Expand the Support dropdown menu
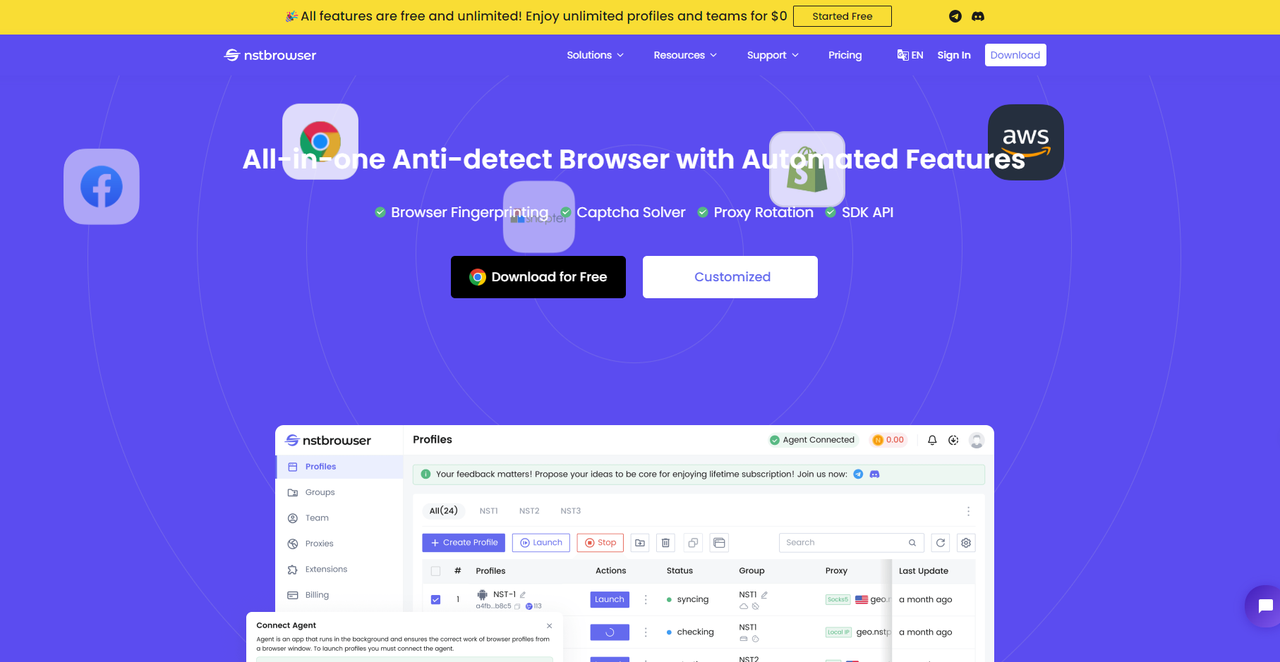The height and width of the screenshot is (662, 1280). 772,55
